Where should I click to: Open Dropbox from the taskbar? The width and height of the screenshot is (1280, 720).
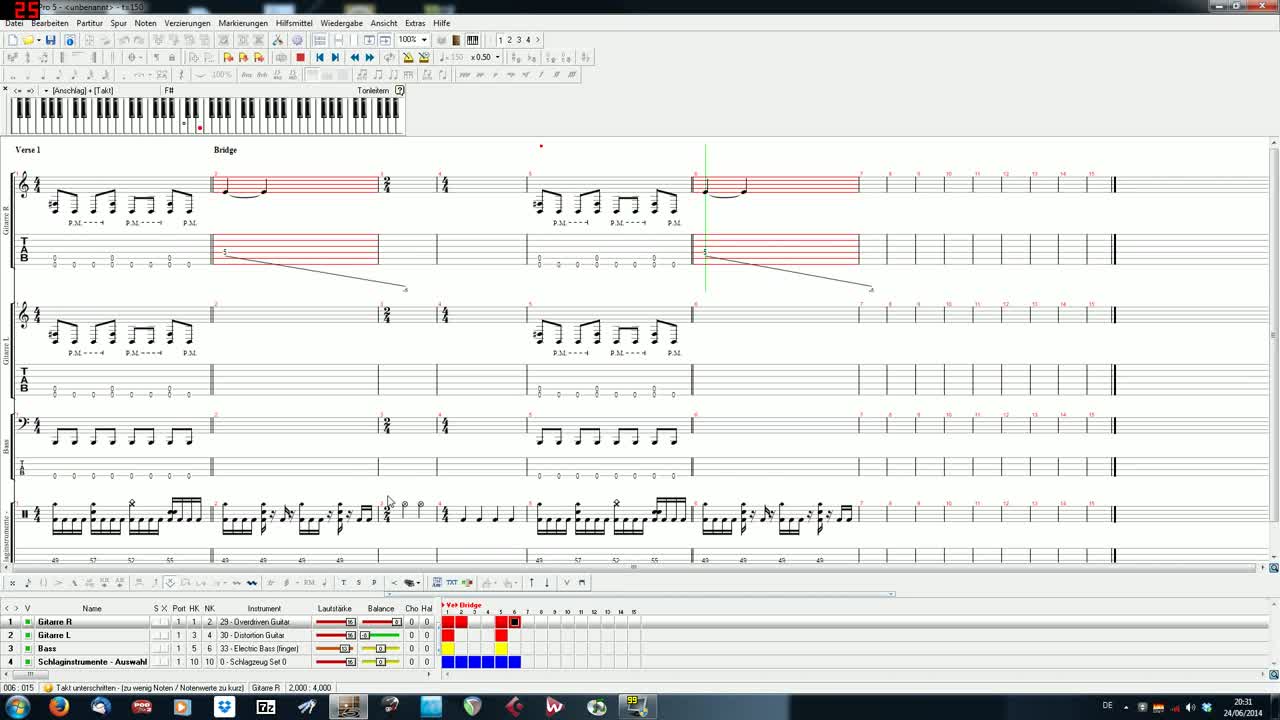click(225, 707)
